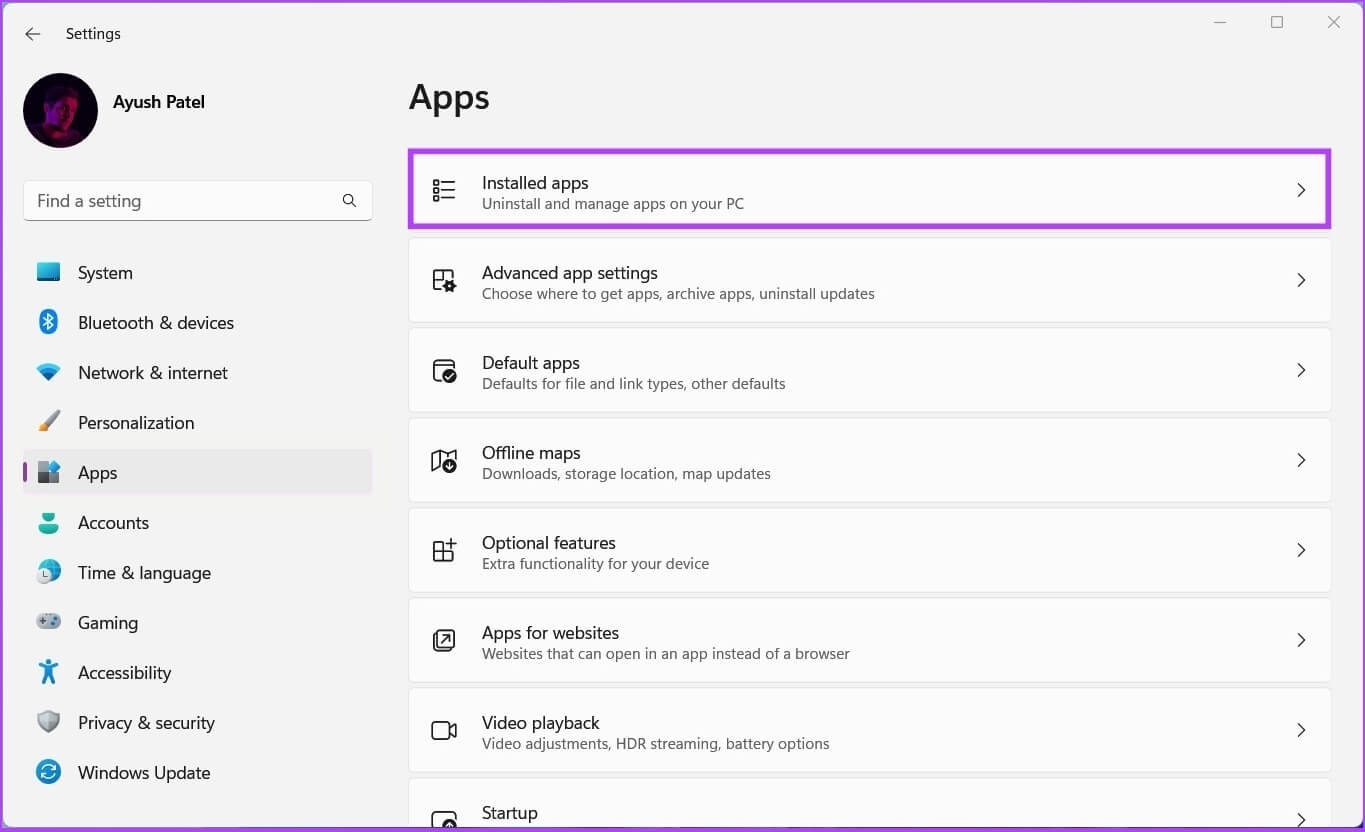Click the Apps for websites icon
This screenshot has width=1365, height=832.
[444, 640]
